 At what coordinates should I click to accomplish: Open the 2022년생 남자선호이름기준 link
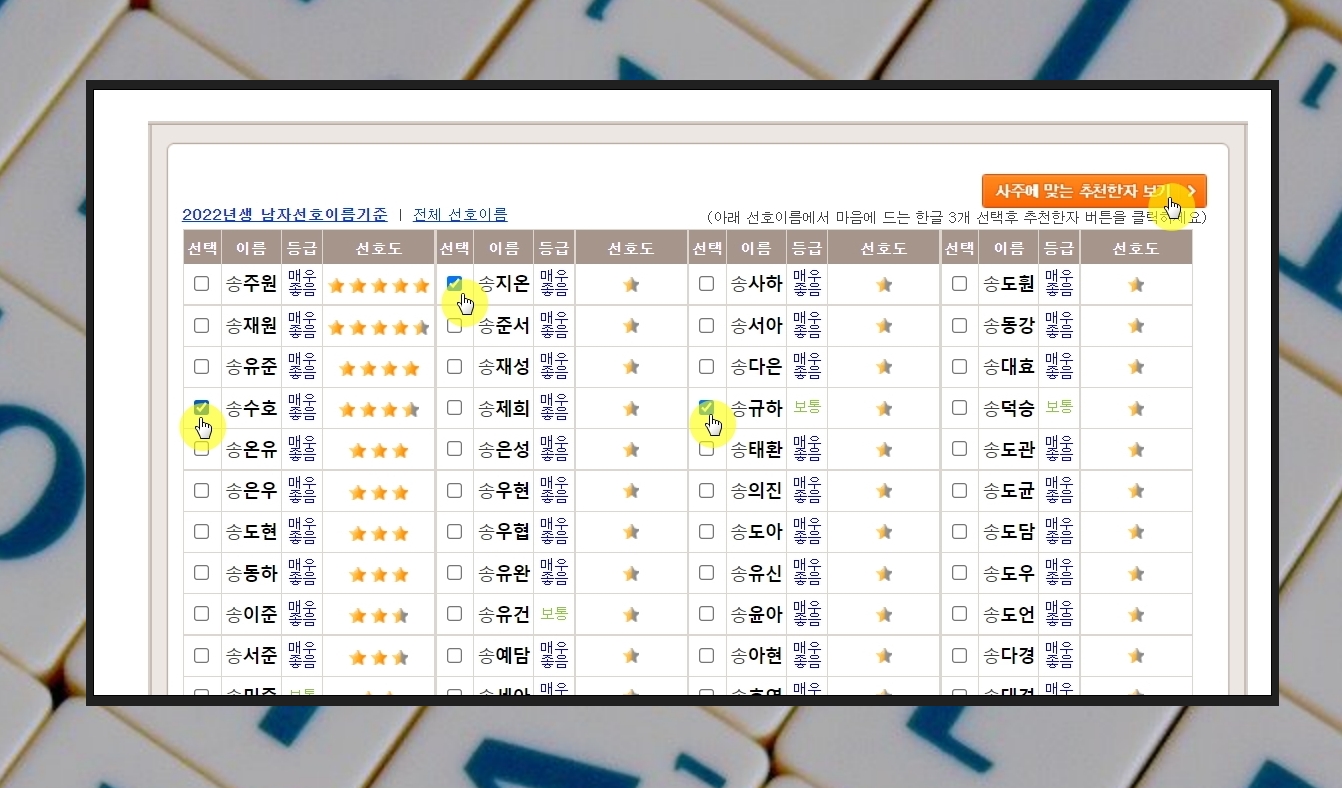(x=285, y=214)
